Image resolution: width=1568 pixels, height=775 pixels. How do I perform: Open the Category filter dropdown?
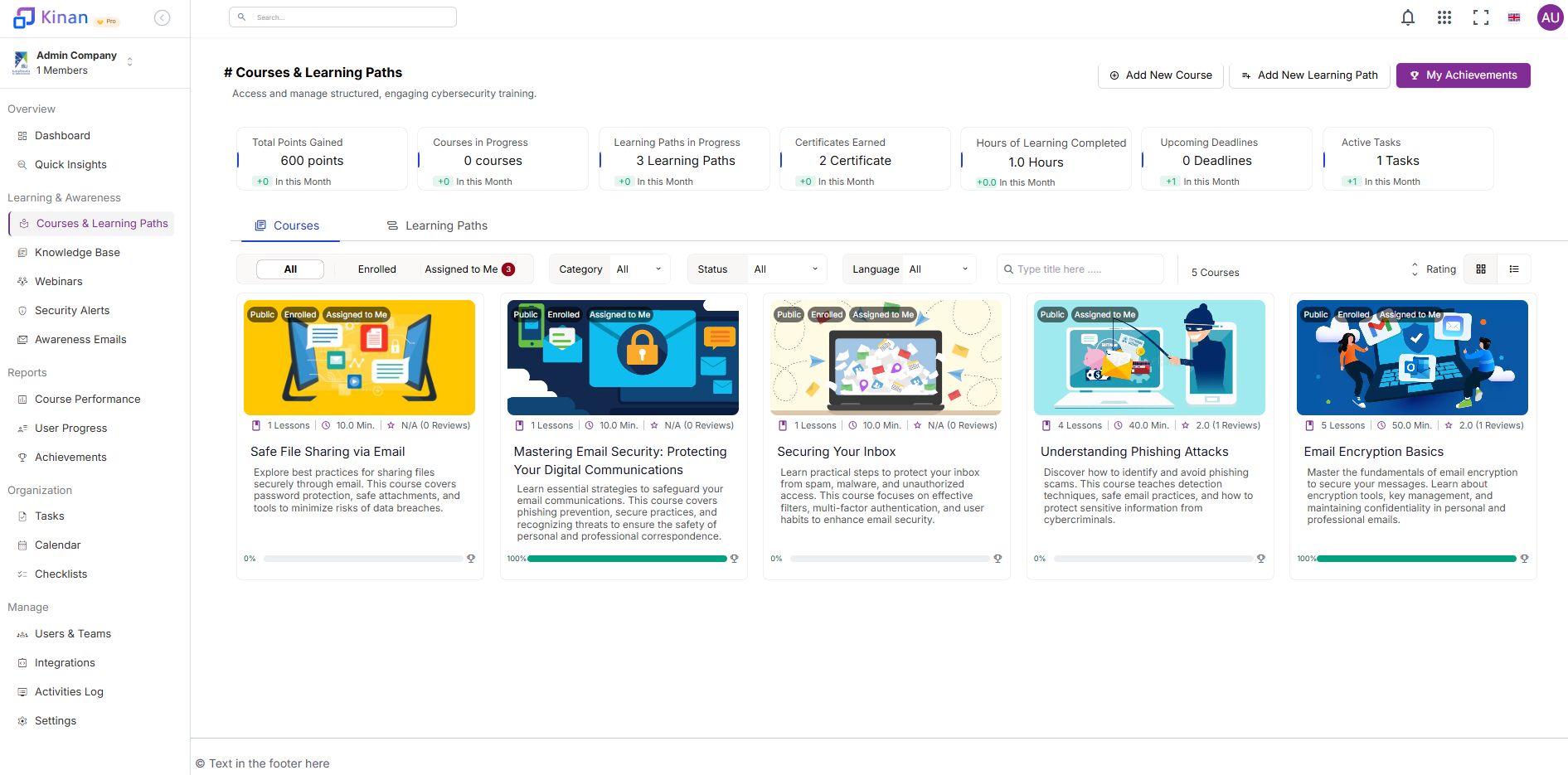pyautogui.click(x=638, y=269)
